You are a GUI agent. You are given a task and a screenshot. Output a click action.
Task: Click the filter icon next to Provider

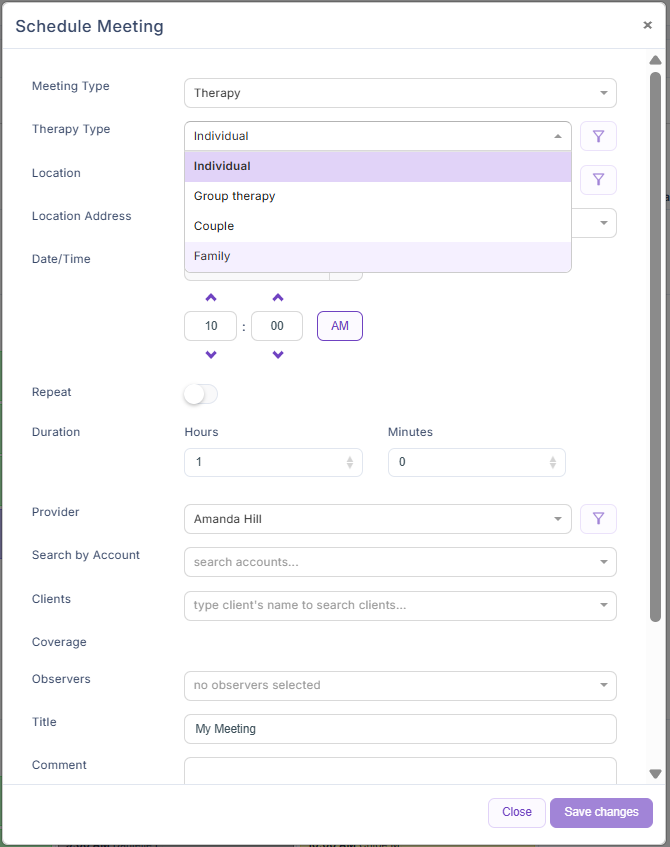coord(598,519)
